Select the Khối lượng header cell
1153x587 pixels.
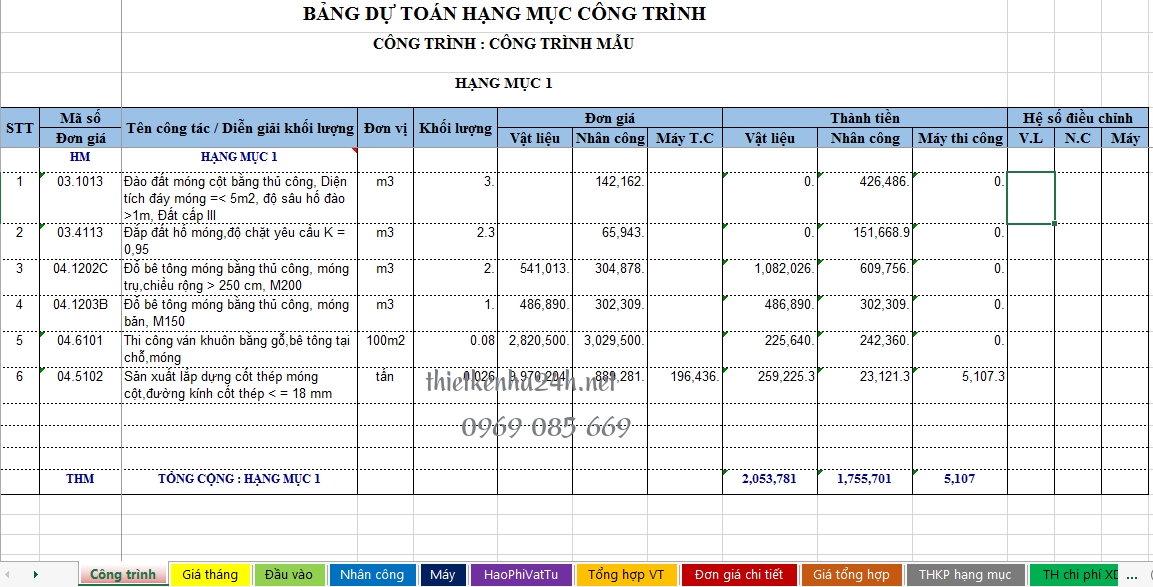(x=455, y=128)
